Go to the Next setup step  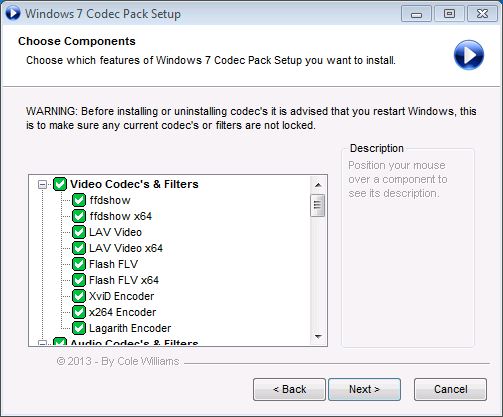tap(364, 389)
